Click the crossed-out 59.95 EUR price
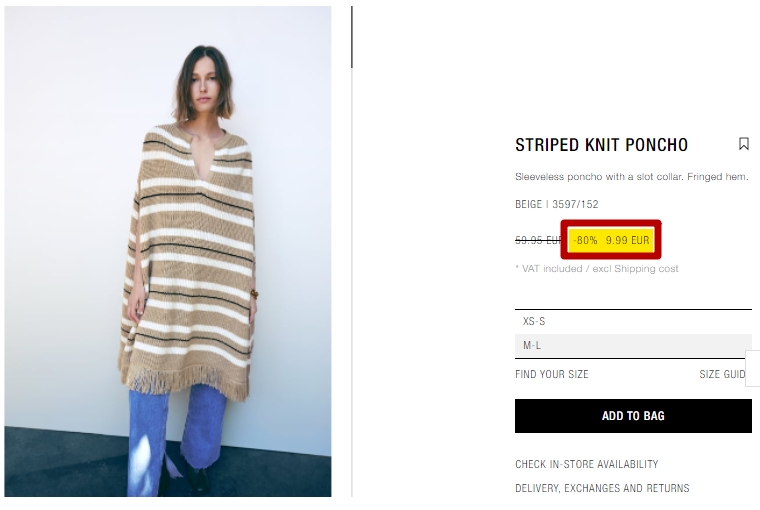 (538, 240)
